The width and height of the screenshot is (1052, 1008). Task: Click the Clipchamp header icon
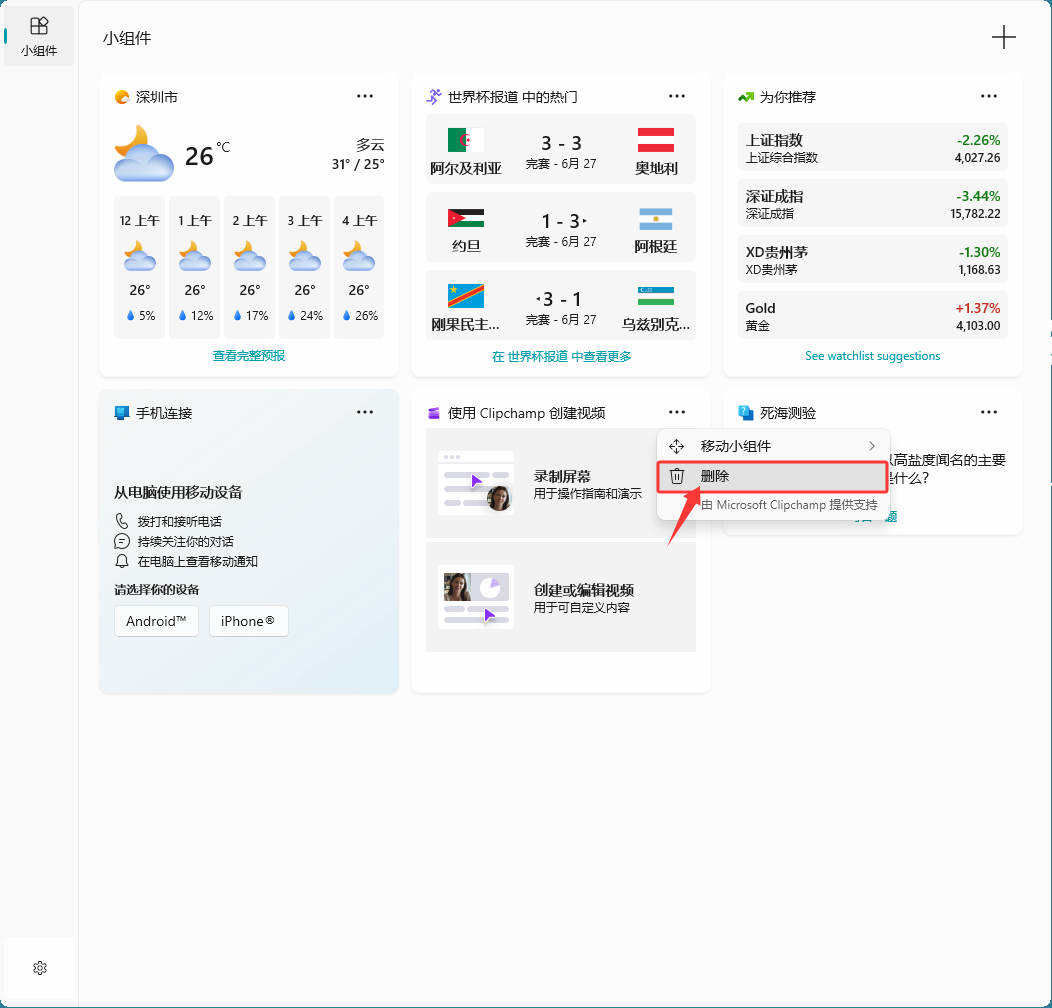[434, 413]
